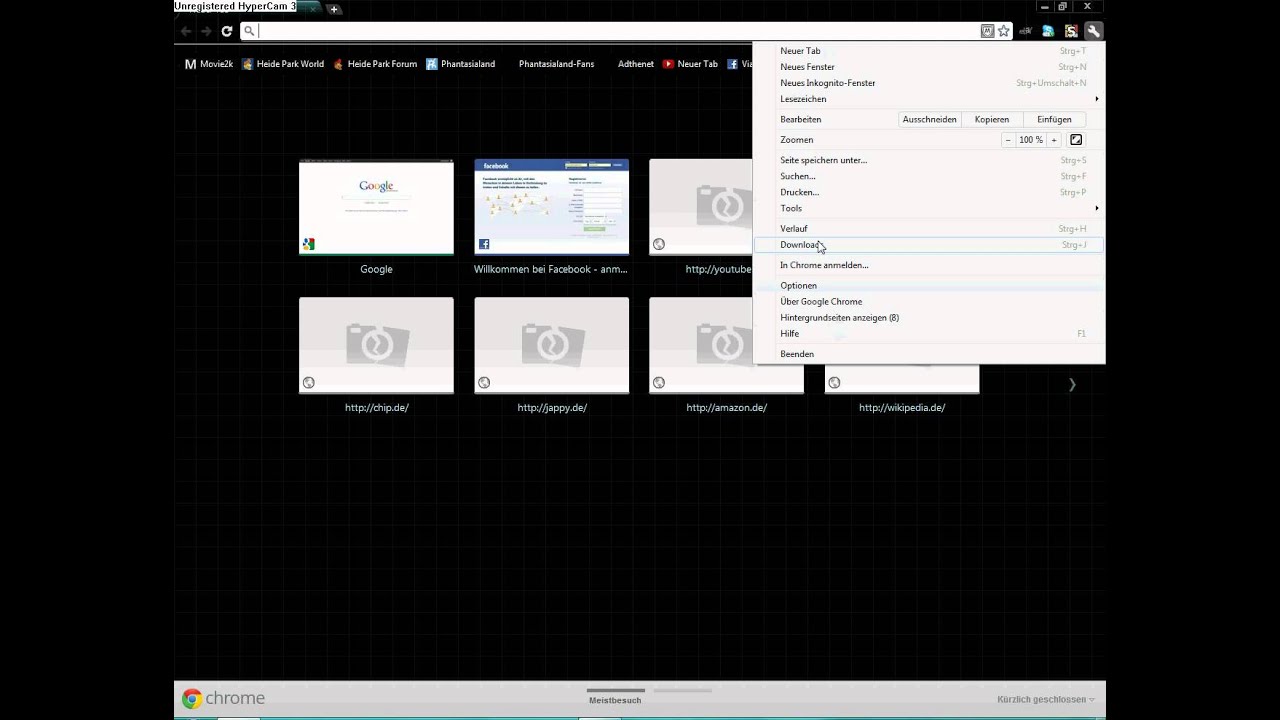The image size is (1280, 720).
Task: Click the S extension icon beside wrench
Action: pos(1071,31)
